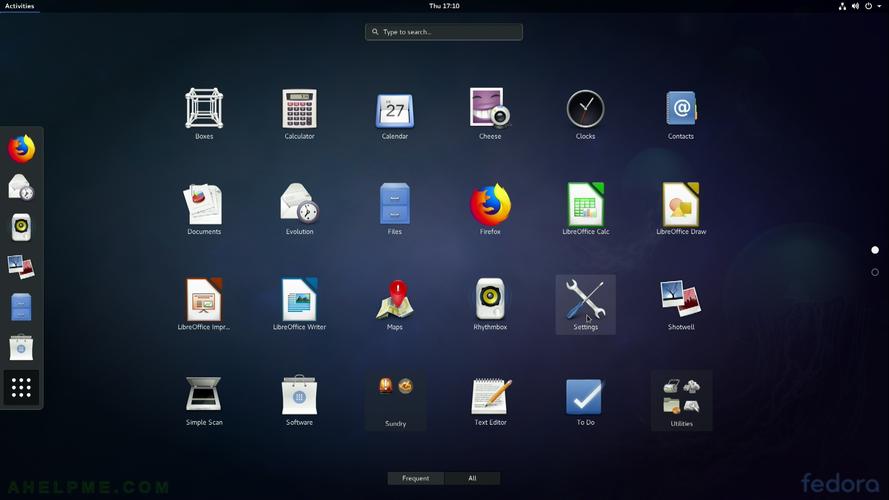Image resolution: width=889 pixels, height=500 pixels.
Task: Open Files from the app grid
Action: 395,209
